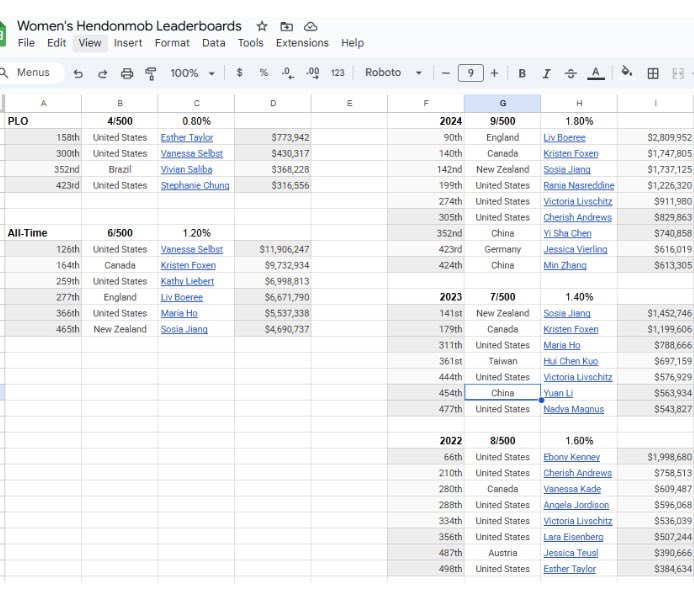This screenshot has width=694, height=603.
Task: Open the Extensions menu
Action: point(302,43)
